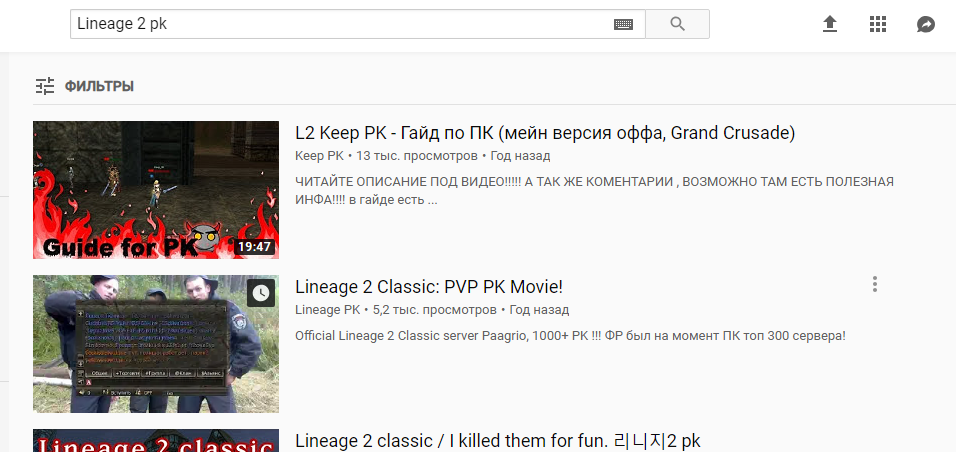Visit the Lineage PK channel
This screenshot has height=452, width=956.
(327, 310)
